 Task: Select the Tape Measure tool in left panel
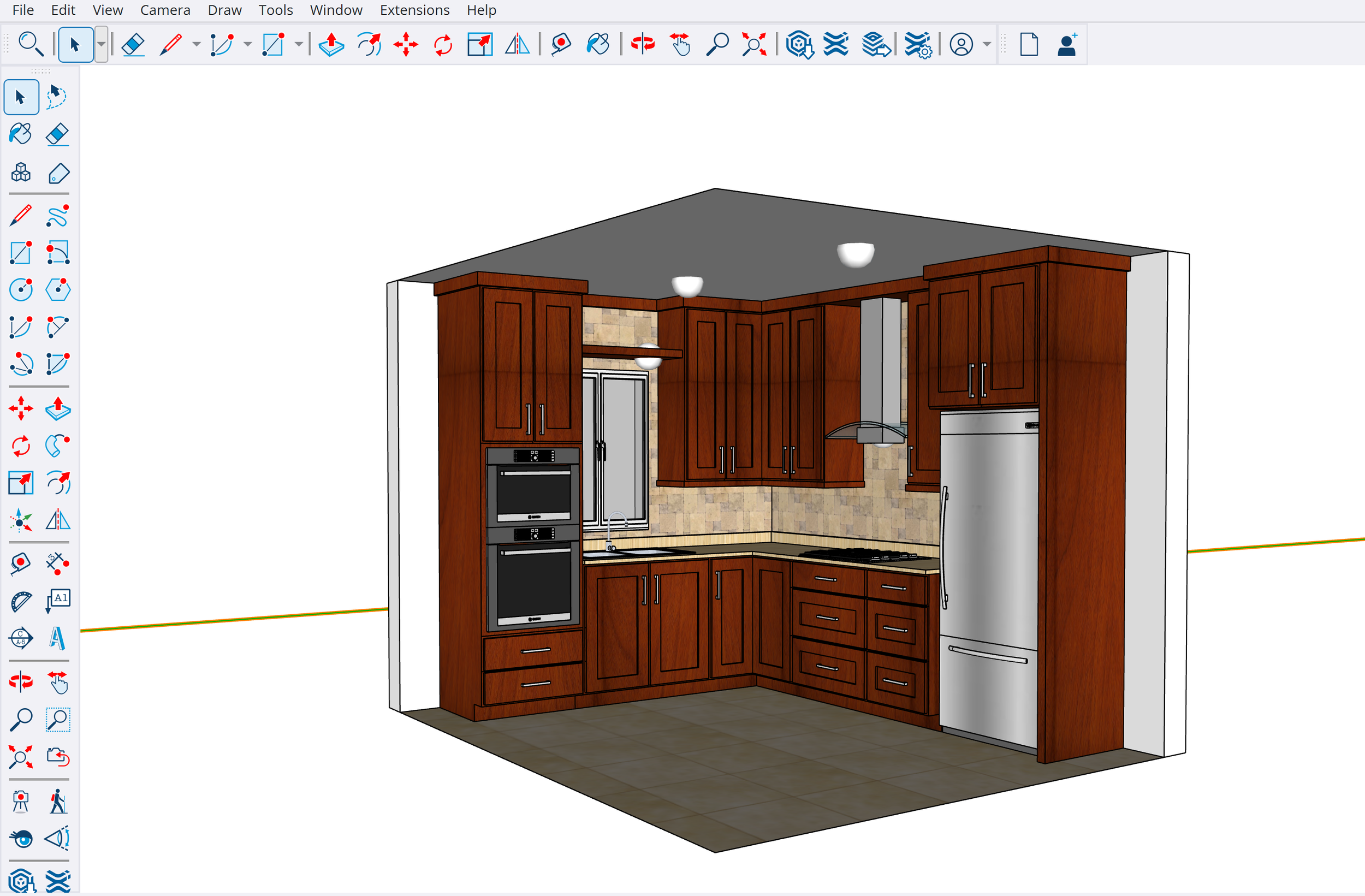[21, 563]
